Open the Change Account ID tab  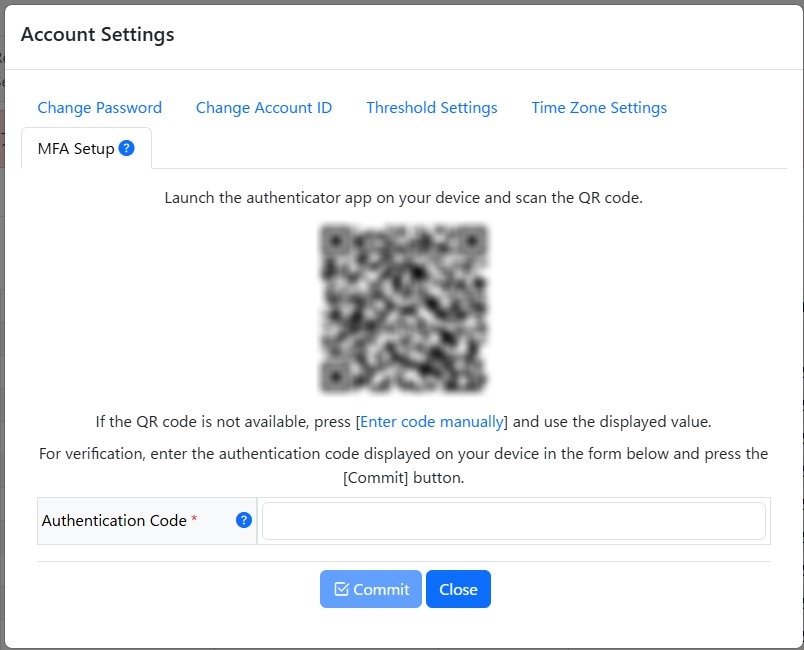(x=264, y=107)
